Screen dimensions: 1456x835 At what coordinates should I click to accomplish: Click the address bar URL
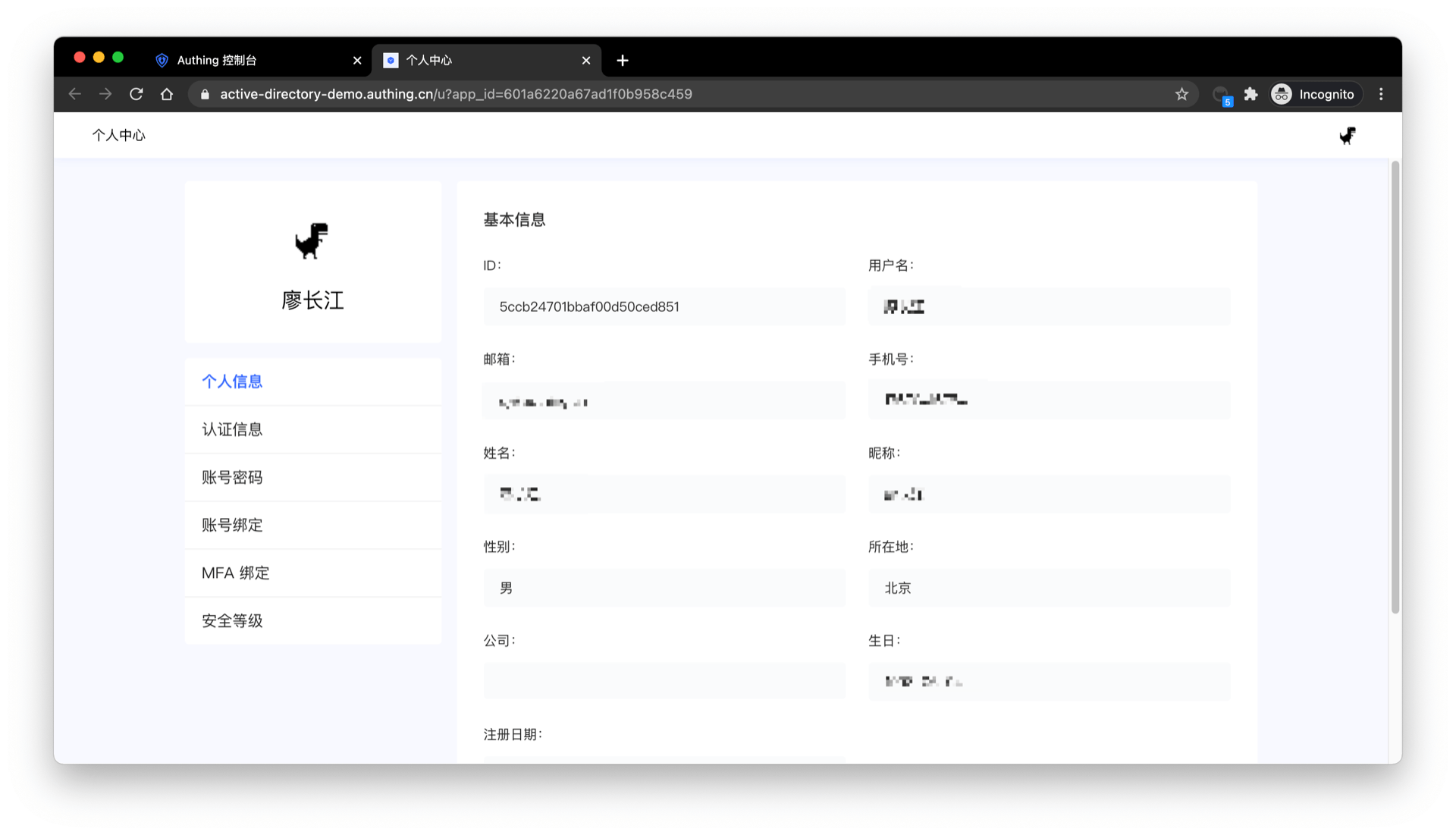tap(456, 94)
